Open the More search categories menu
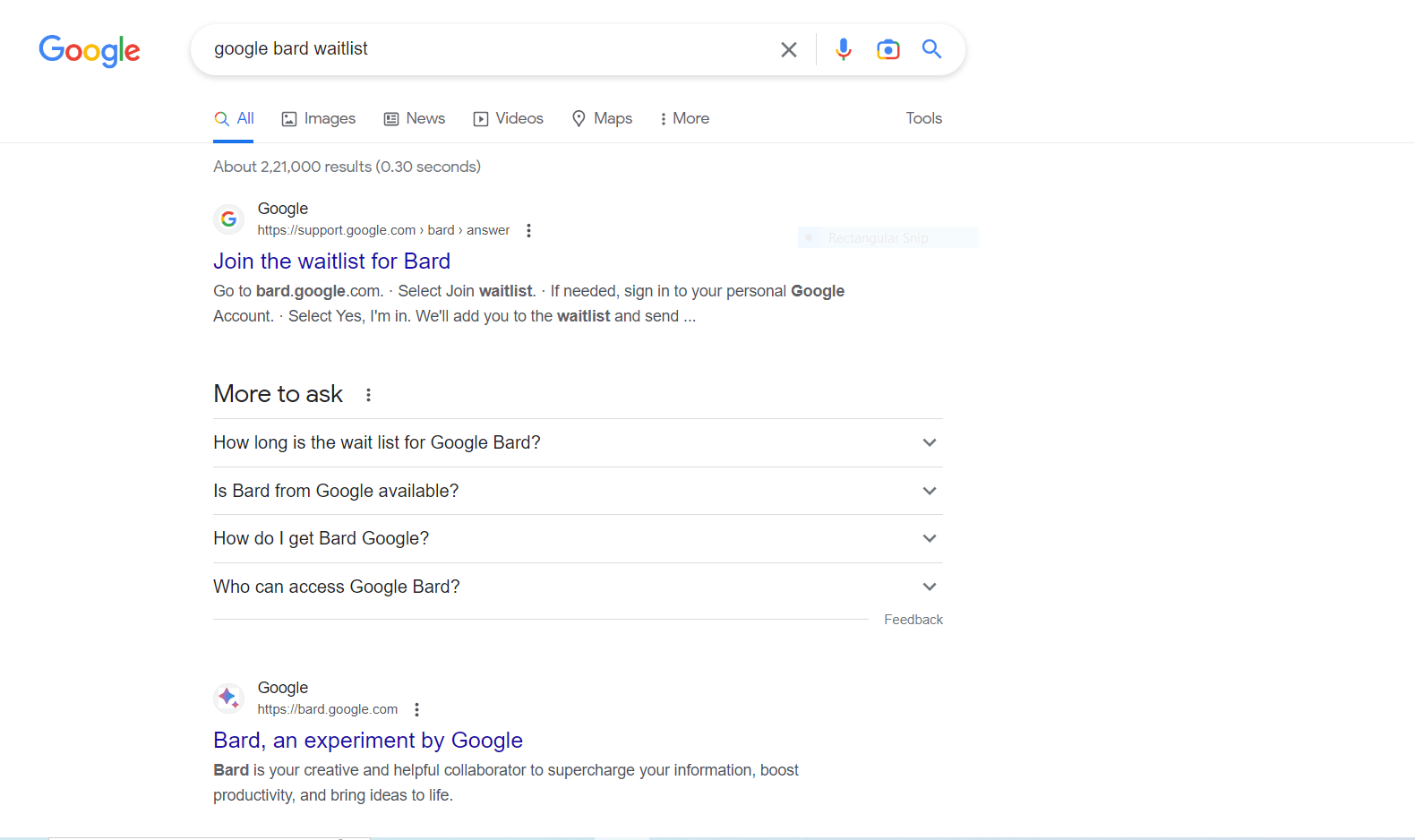1415x840 pixels. (x=684, y=118)
